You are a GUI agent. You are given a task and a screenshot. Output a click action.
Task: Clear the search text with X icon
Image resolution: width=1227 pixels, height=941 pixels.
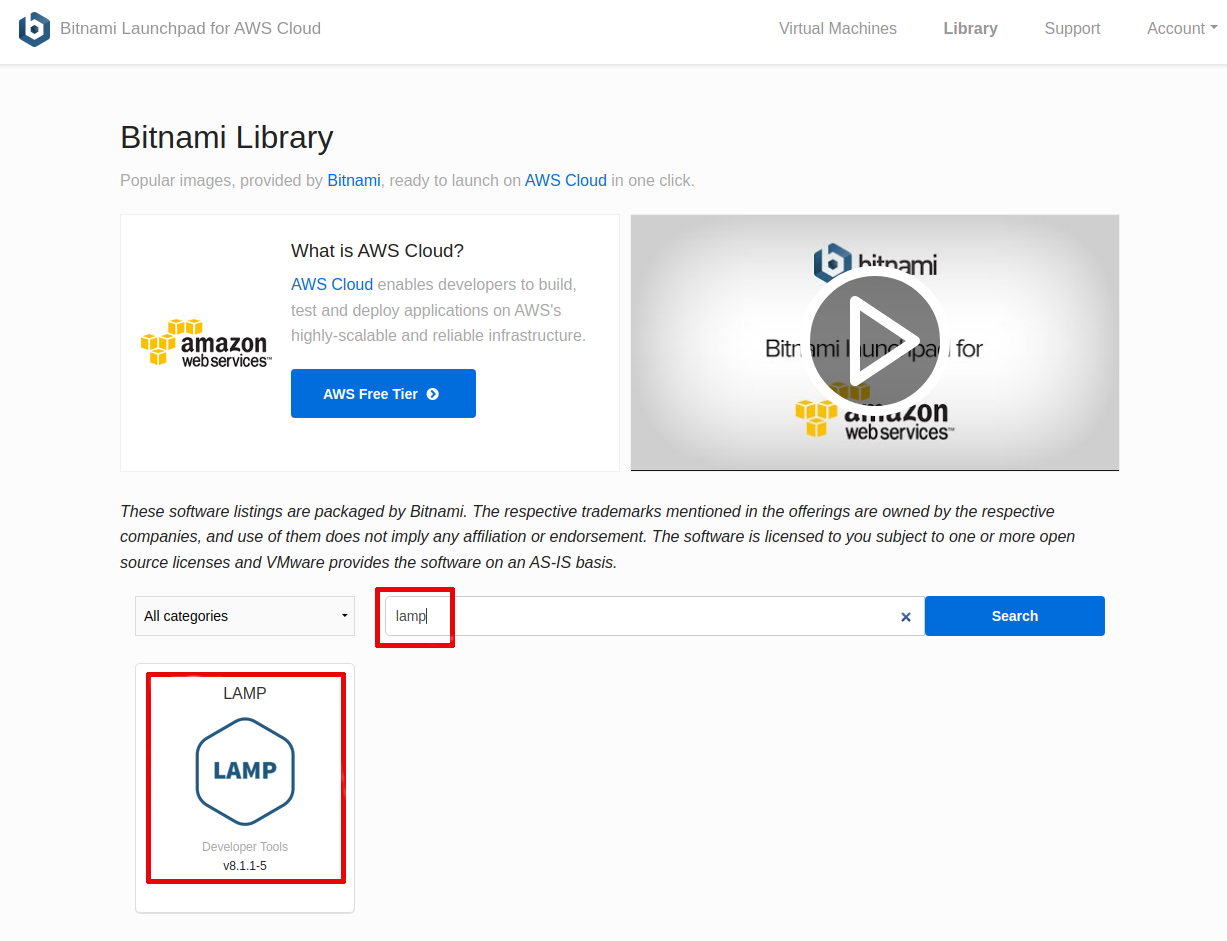point(906,617)
